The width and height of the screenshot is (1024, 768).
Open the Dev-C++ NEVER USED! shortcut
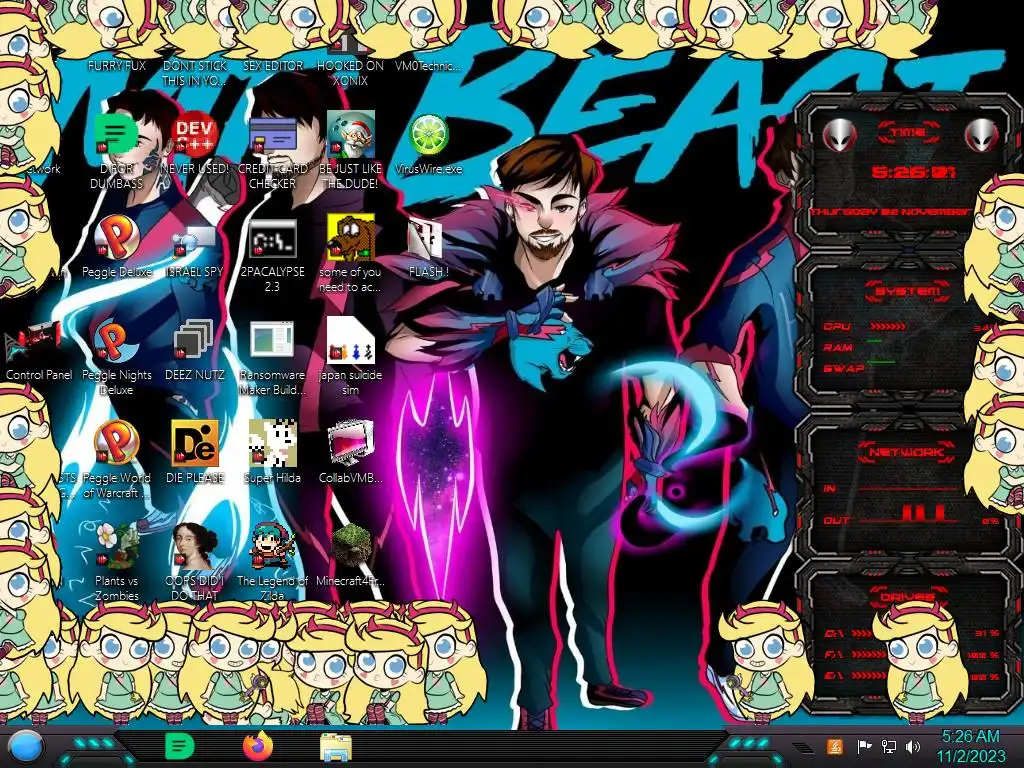tap(195, 136)
